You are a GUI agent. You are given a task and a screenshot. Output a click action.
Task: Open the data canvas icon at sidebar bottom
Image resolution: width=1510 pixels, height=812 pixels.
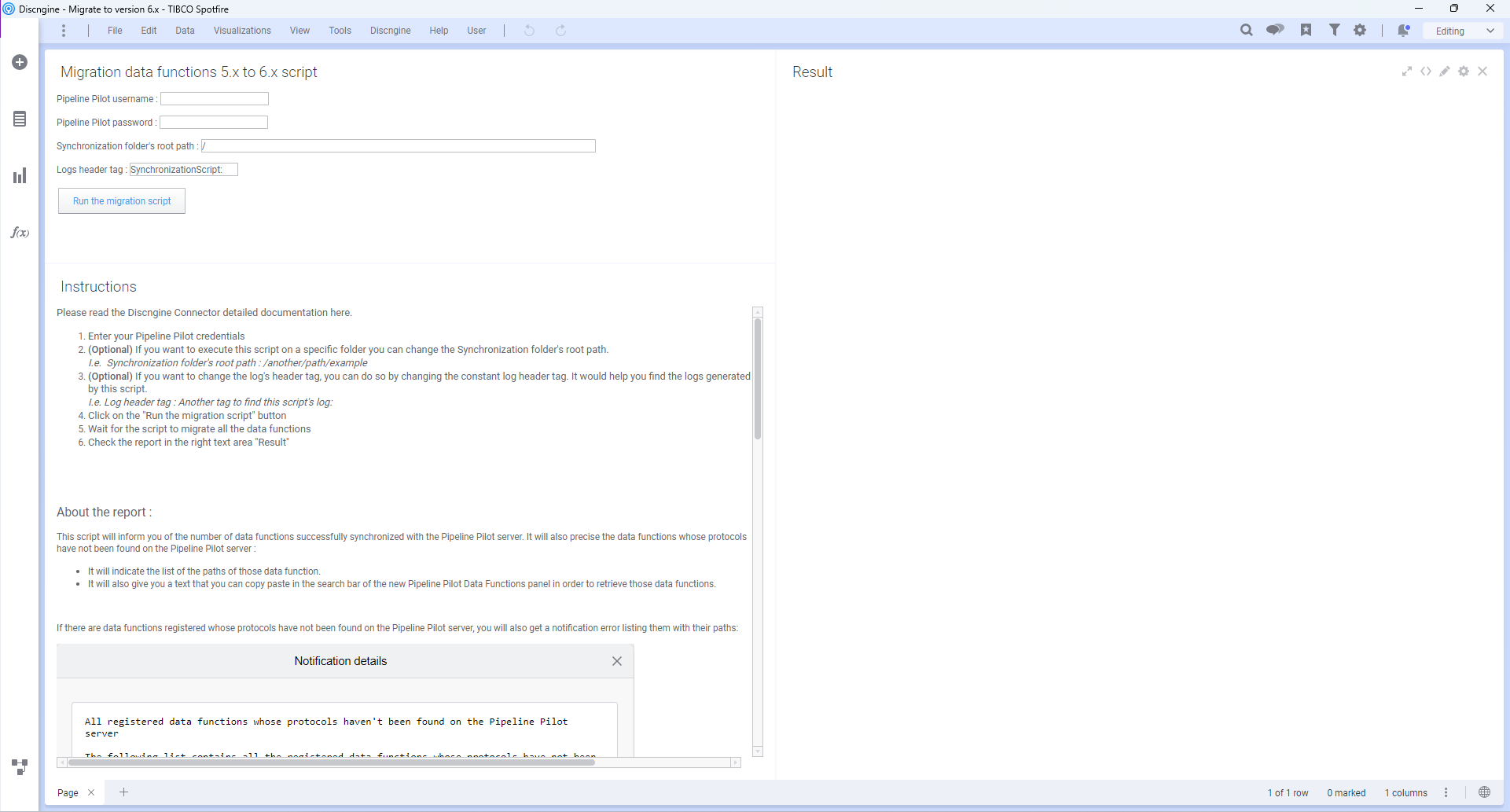(20, 766)
